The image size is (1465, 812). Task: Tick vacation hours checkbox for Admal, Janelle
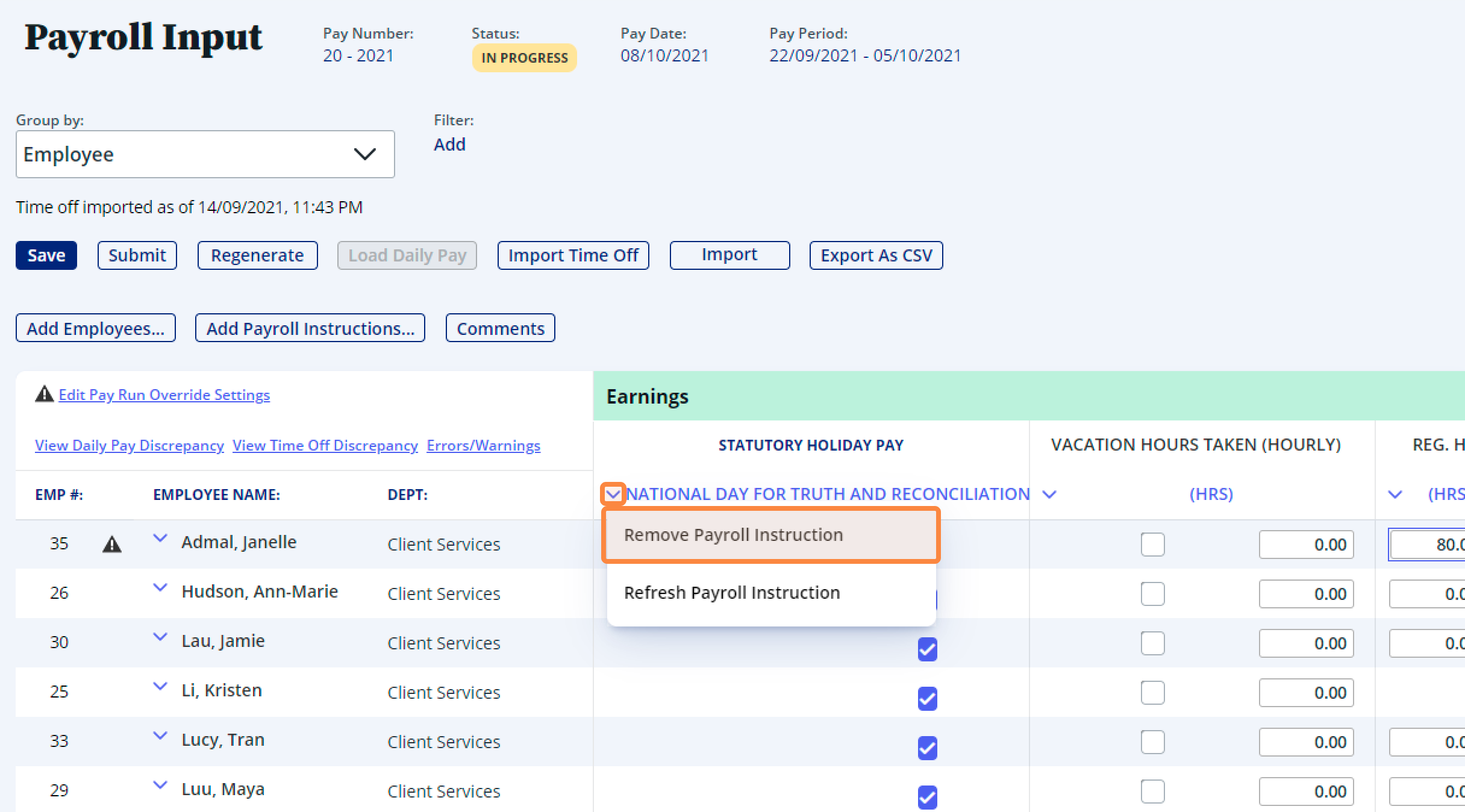pyautogui.click(x=1152, y=545)
